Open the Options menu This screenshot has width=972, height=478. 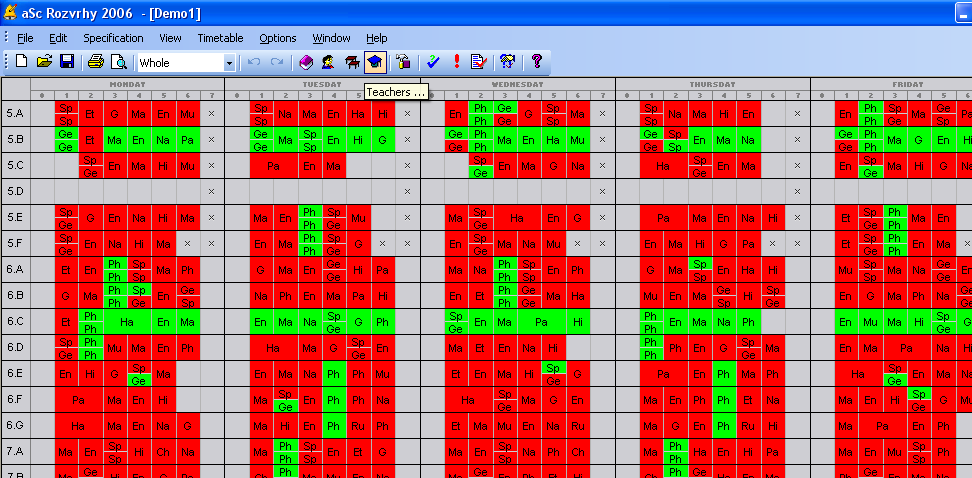pyautogui.click(x=278, y=38)
